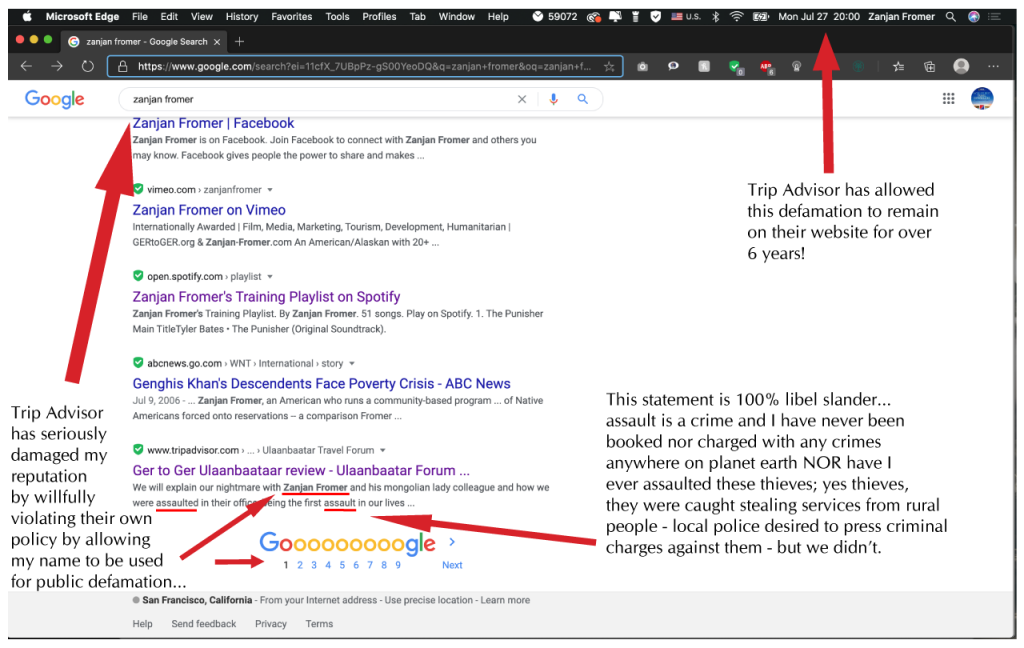Open macOS Spotlight search icon
Viewport: 1024px width, 648px height.
[951, 16]
